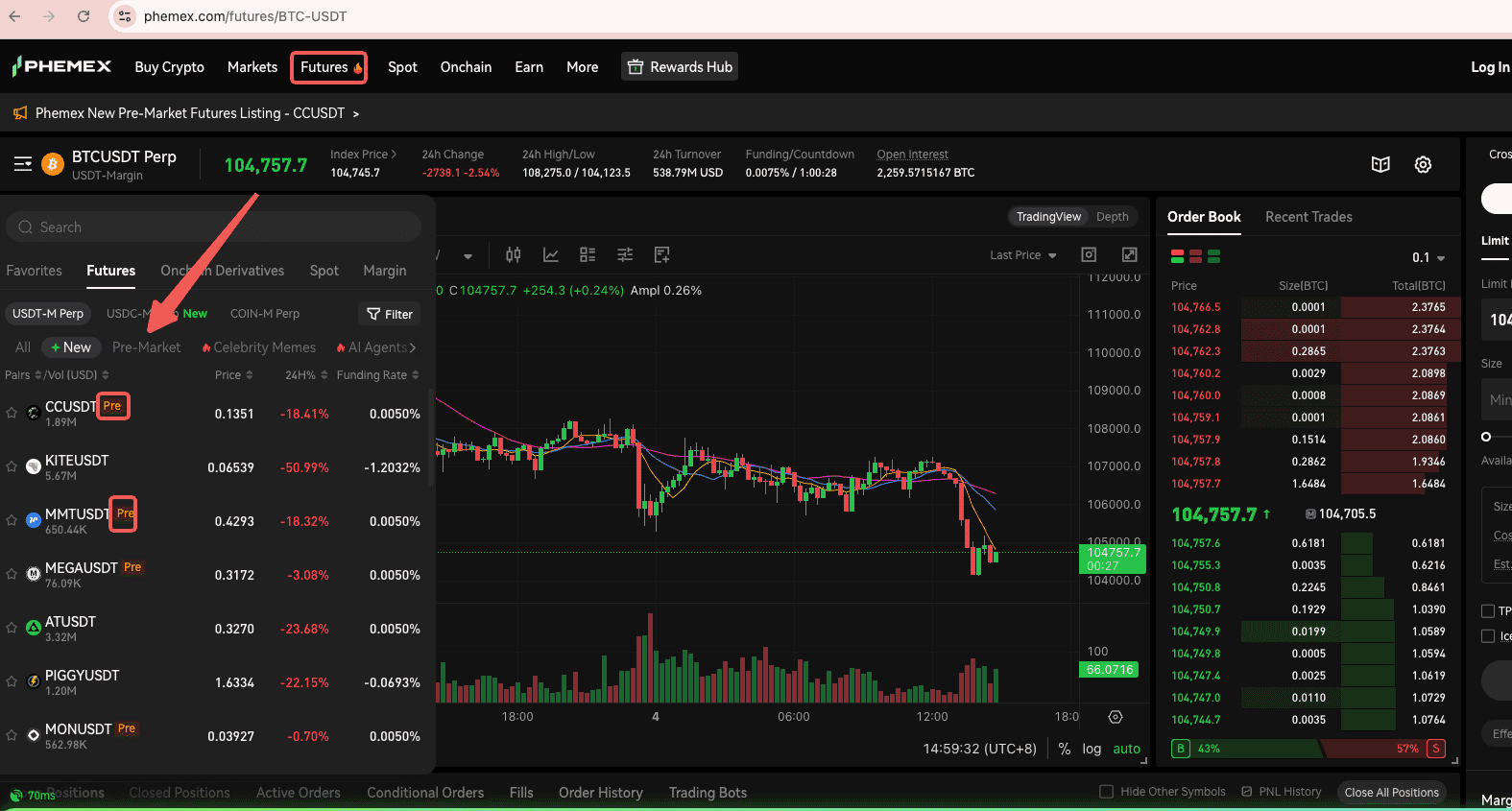This screenshot has height=811, width=1512.
Task: Open PNL History link
Action: click(x=1282, y=792)
